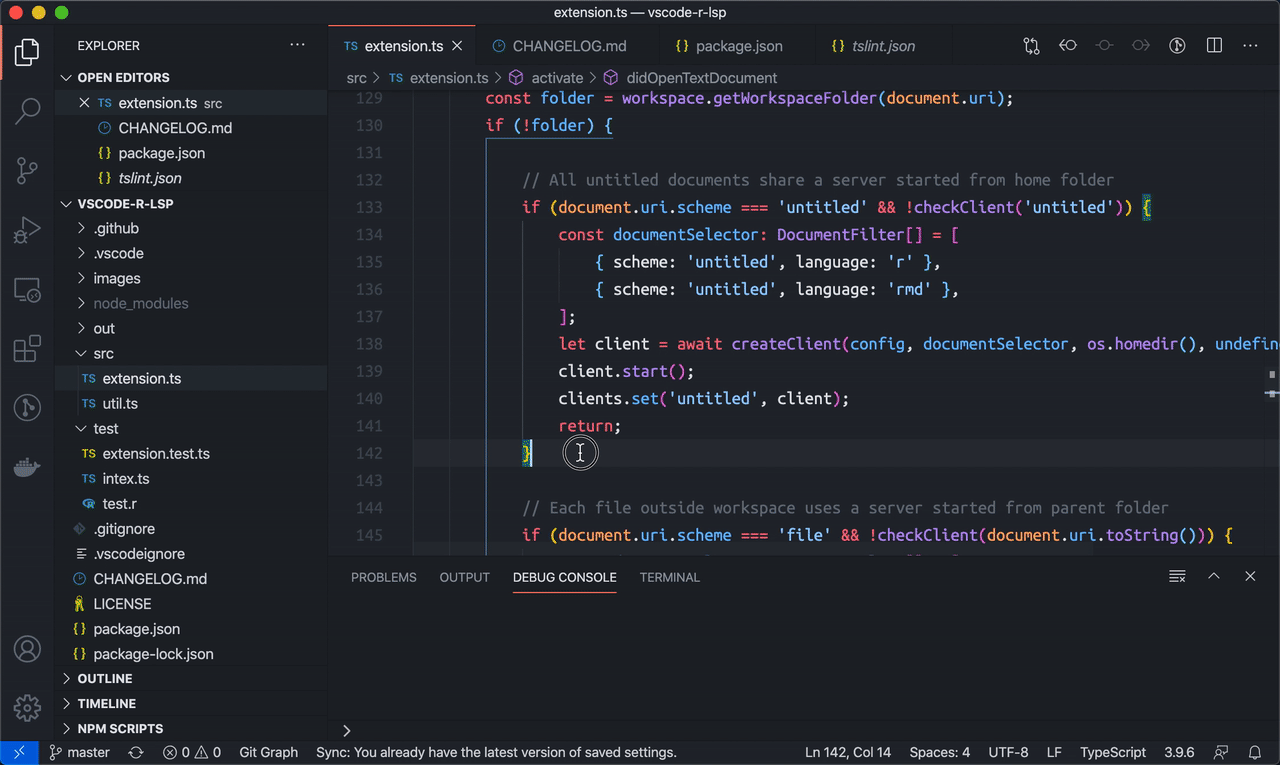This screenshot has height=765, width=1280.
Task: Collapse the VSCODE-R-LSP folder section
Action: click(192, 203)
